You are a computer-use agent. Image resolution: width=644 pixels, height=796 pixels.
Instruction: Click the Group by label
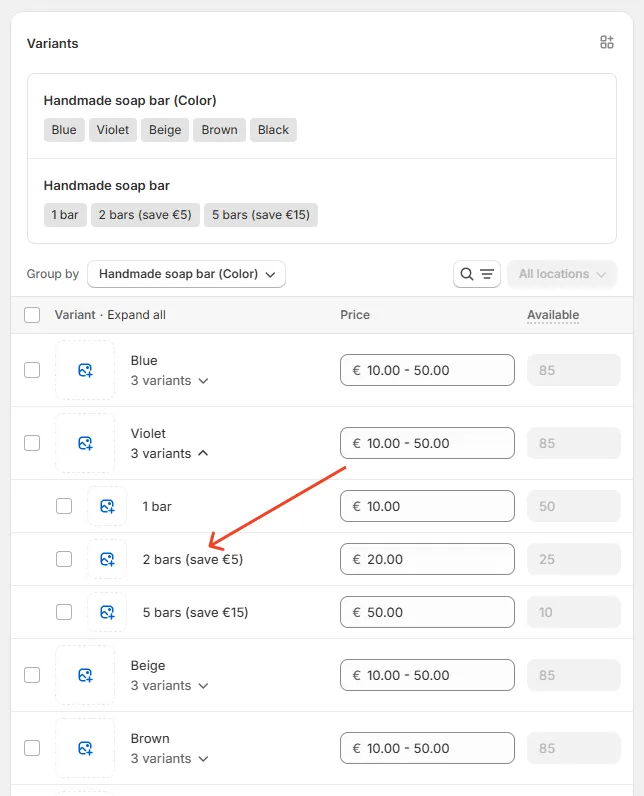(53, 274)
